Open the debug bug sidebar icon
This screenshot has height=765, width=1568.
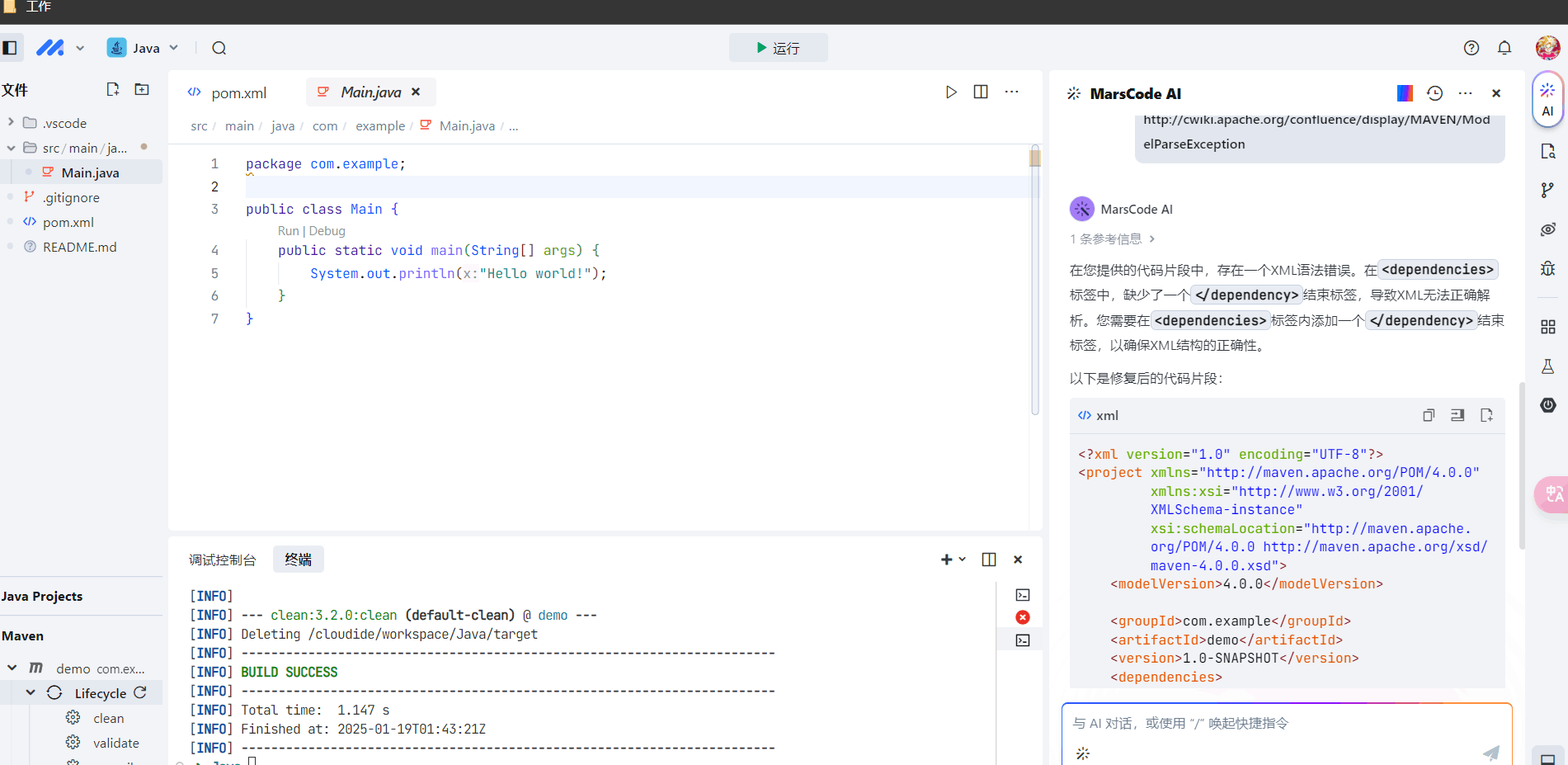[1548, 268]
